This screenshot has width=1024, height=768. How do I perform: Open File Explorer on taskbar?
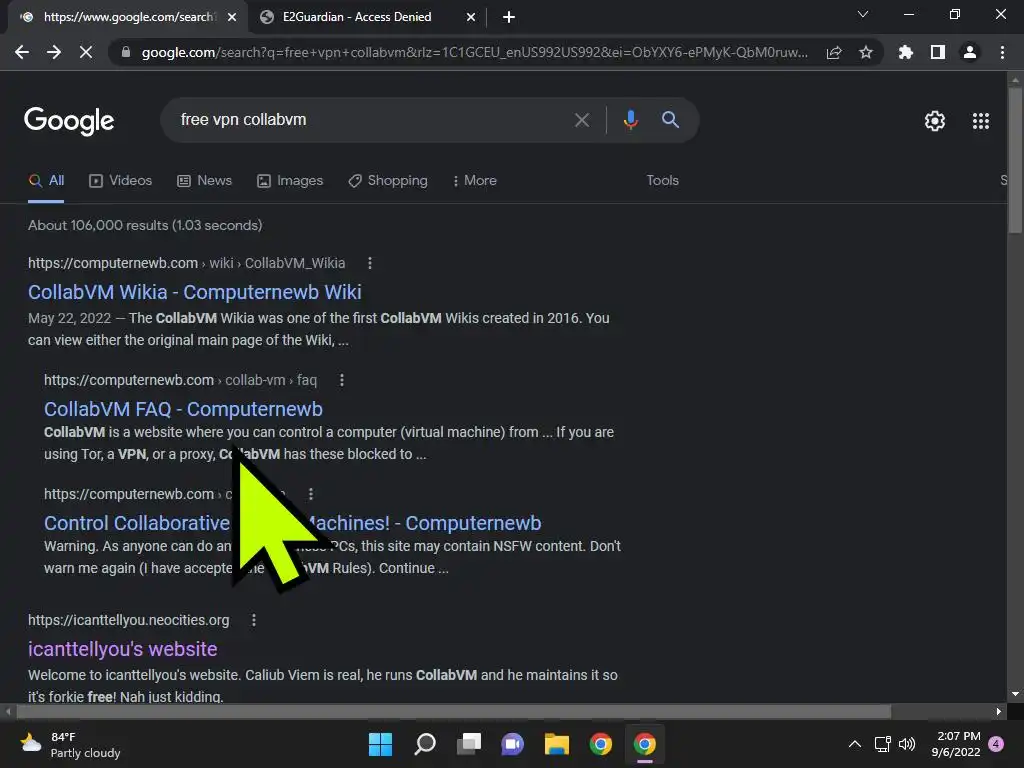556,744
